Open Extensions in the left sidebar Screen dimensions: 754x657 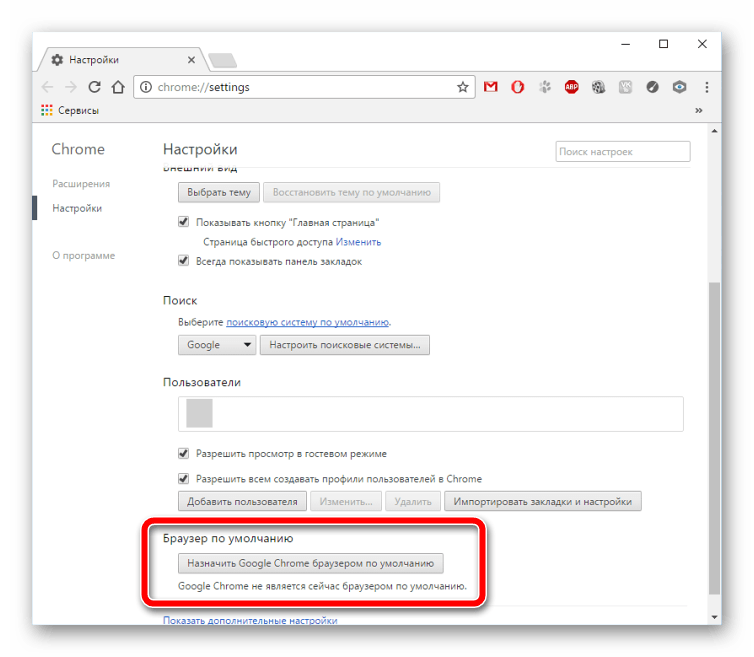pos(81,184)
